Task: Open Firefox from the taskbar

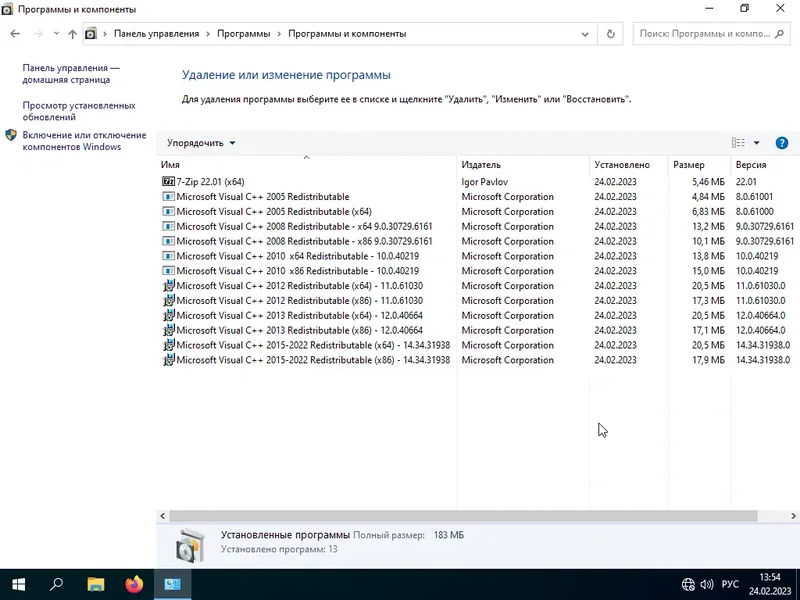Action: 133,585
